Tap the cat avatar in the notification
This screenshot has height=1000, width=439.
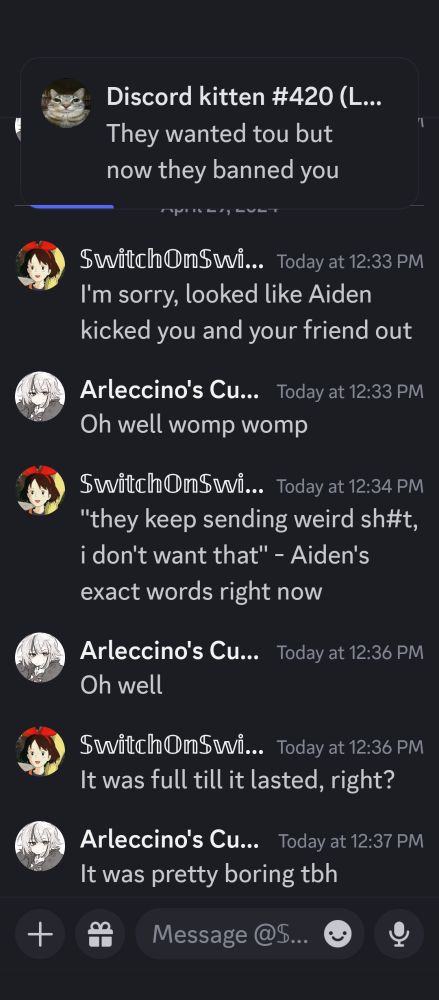[66, 103]
